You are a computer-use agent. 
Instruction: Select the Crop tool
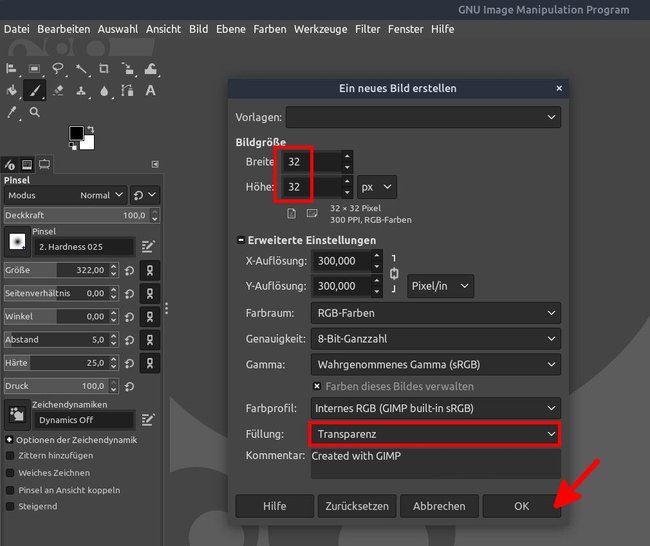(x=104, y=69)
